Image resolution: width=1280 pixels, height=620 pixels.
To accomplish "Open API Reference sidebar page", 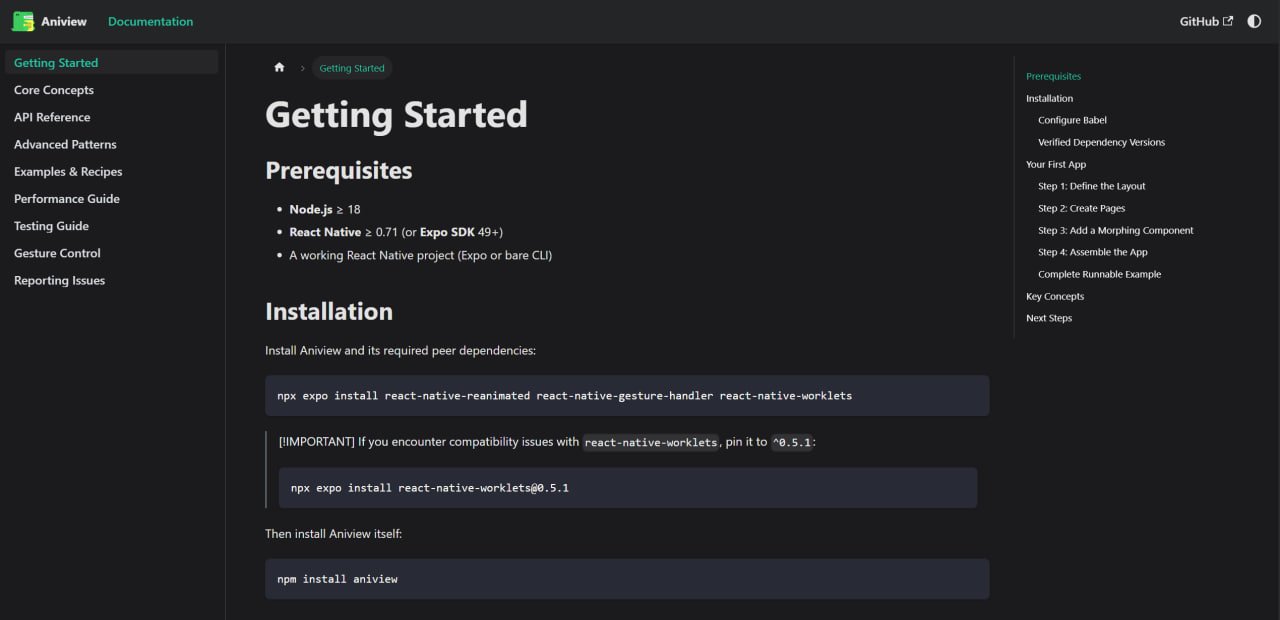I will (52, 117).
